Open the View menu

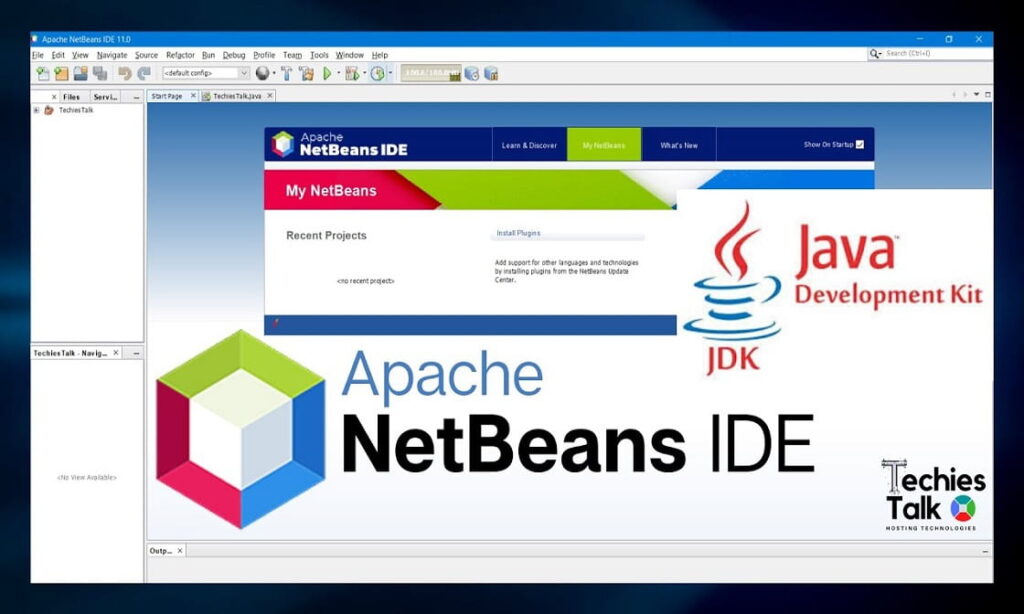[80, 56]
